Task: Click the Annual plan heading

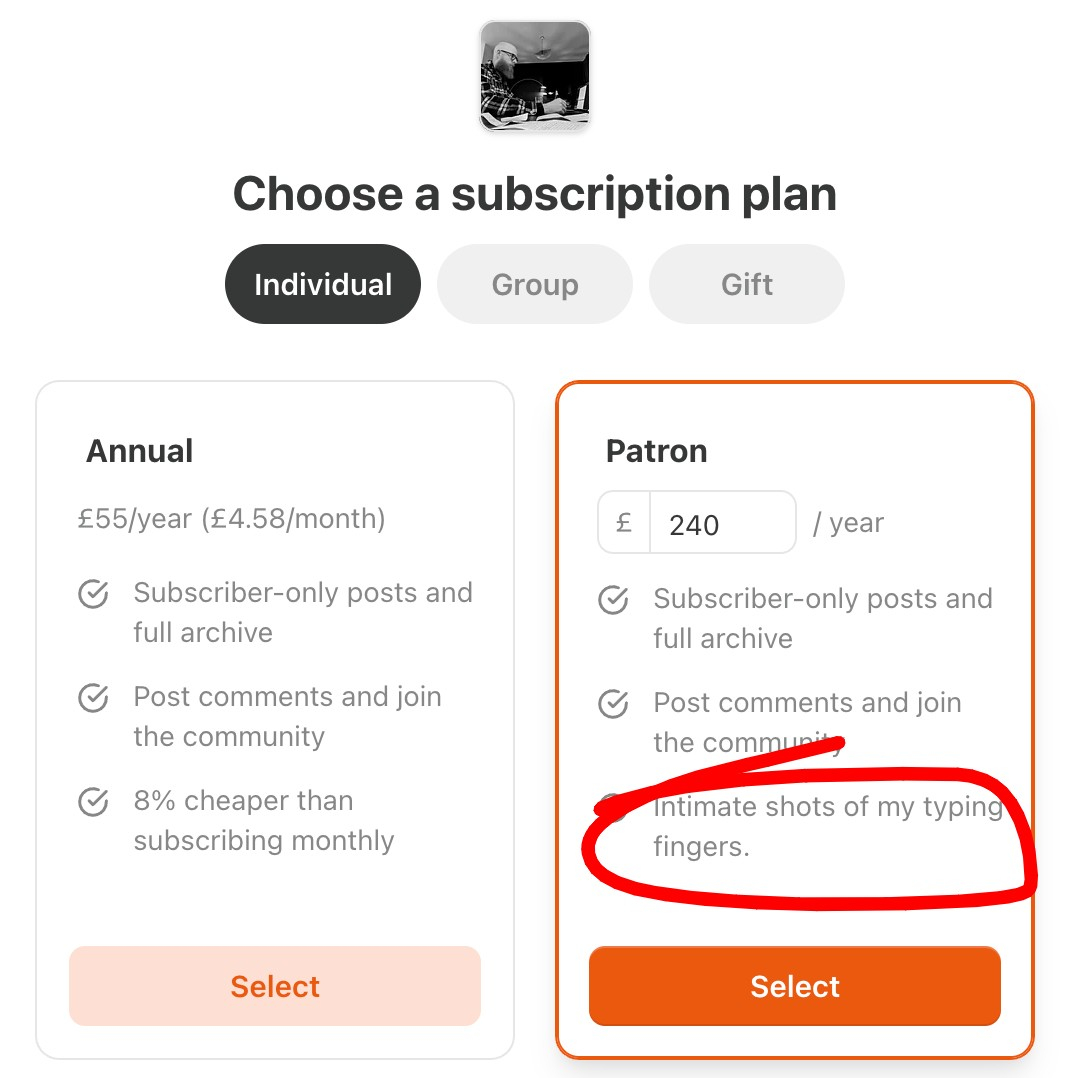Action: coord(140,451)
